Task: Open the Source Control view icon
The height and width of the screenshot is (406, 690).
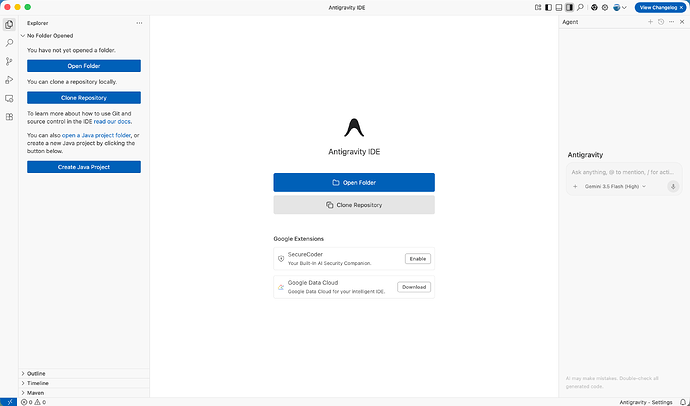Action: coord(9,62)
